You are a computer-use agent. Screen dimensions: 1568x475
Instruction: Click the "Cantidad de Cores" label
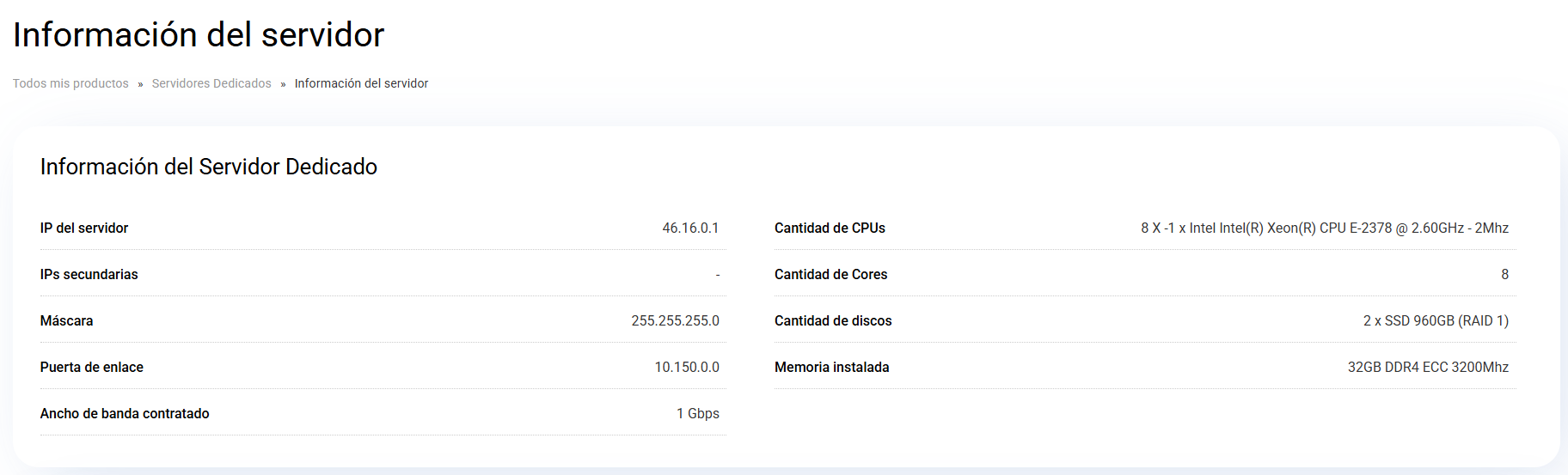[830, 275]
